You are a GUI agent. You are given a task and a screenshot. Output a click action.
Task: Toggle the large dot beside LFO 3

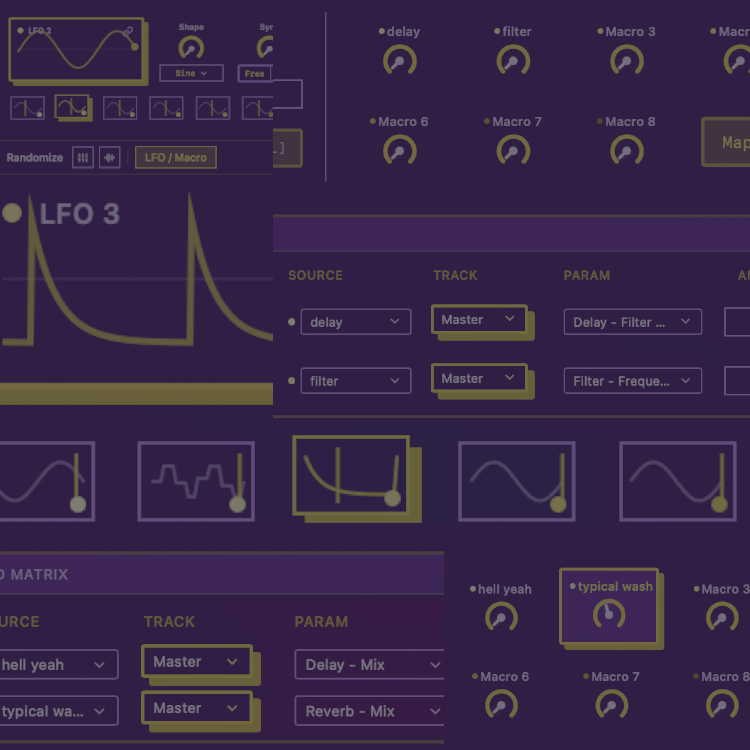coord(12,213)
